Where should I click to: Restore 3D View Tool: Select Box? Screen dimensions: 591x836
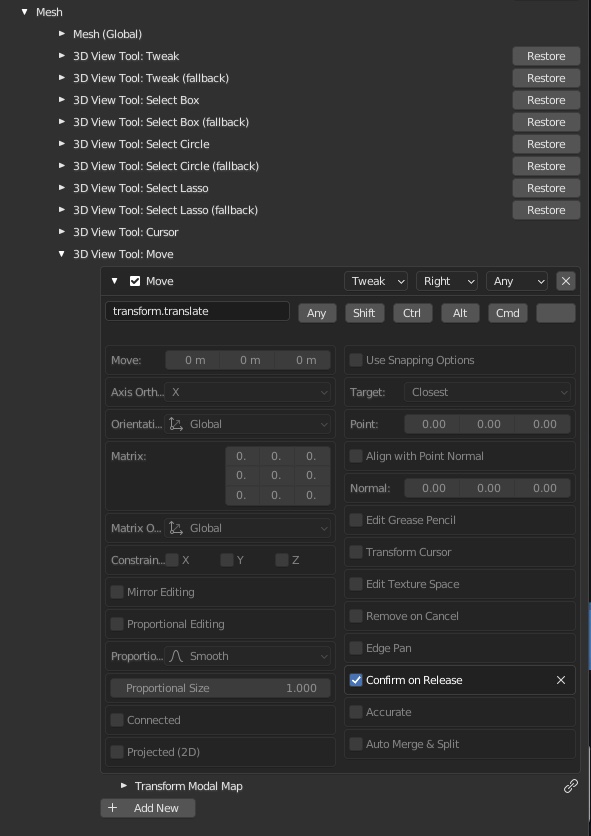click(546, 100)
